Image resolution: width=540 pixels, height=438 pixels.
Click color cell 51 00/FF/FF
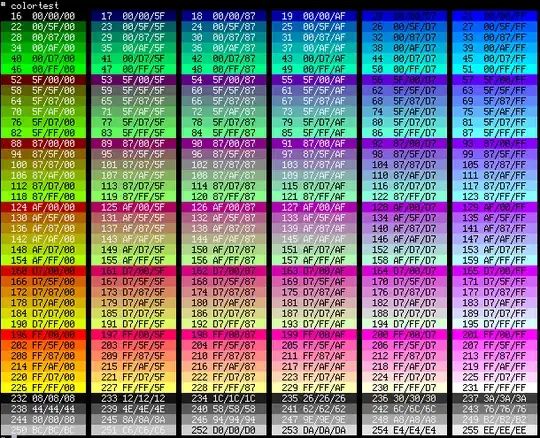495,69
